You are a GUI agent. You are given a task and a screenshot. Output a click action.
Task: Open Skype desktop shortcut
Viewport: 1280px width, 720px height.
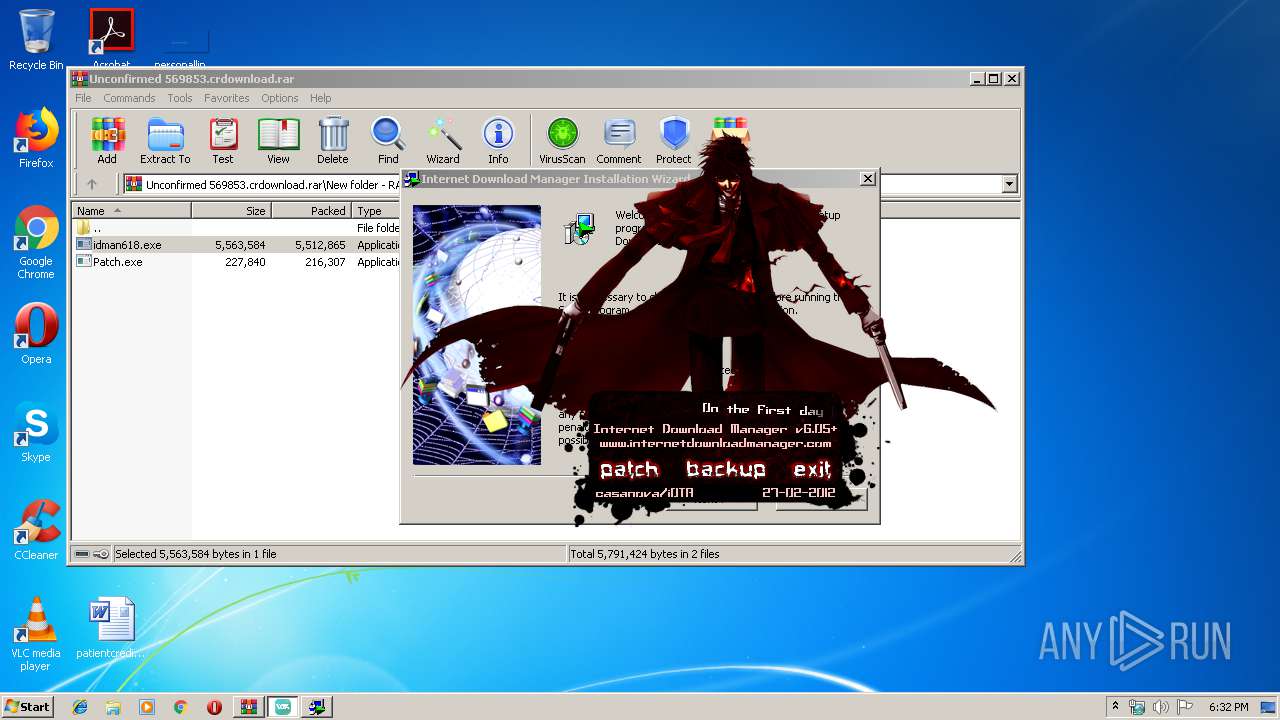[36, 432]
